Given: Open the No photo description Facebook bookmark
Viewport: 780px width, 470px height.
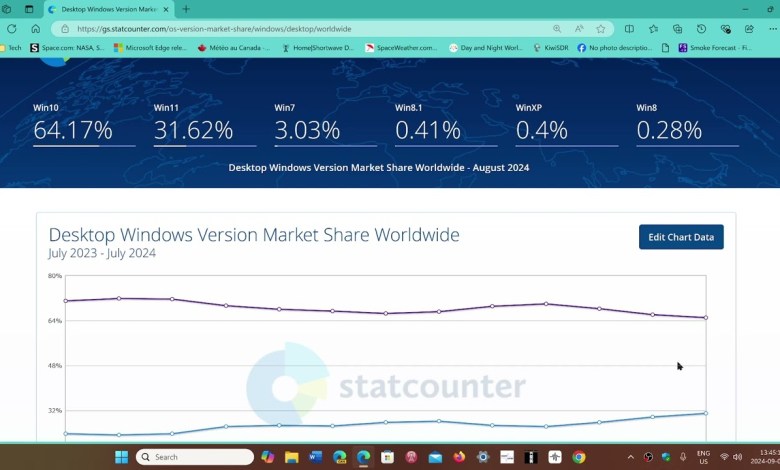Looking at the screenshot, I should click(x=614, y=48).
